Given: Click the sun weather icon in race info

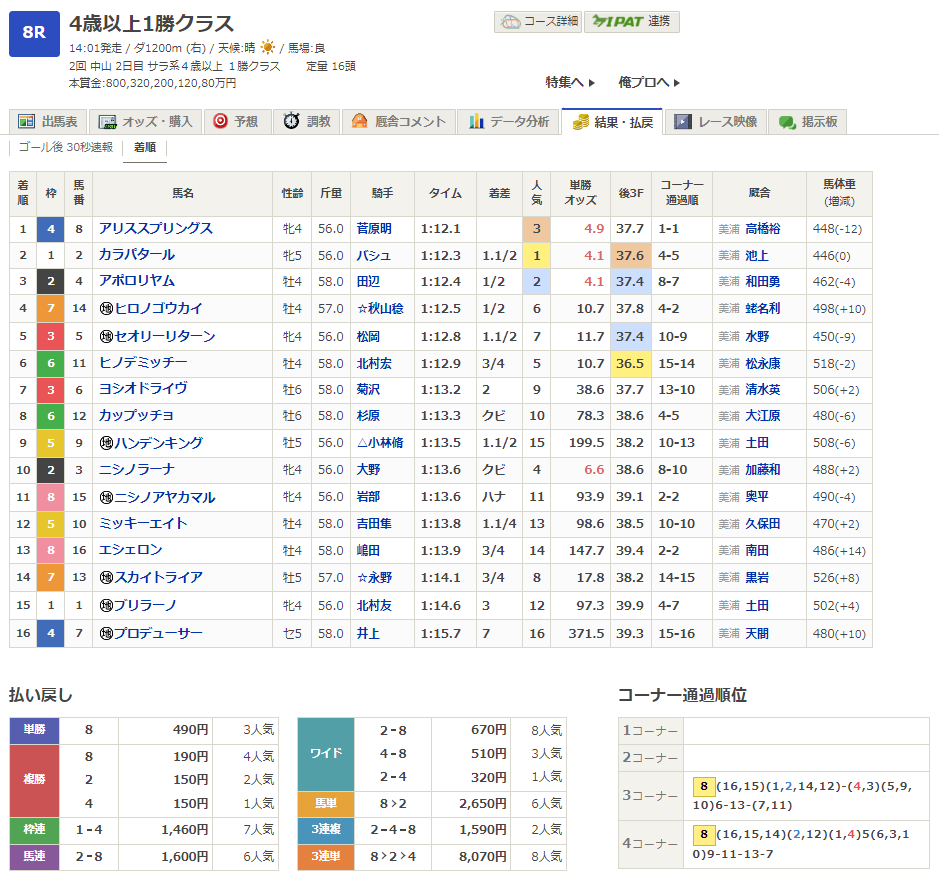Looking at the screenshot, I should (x=267, y=47).
